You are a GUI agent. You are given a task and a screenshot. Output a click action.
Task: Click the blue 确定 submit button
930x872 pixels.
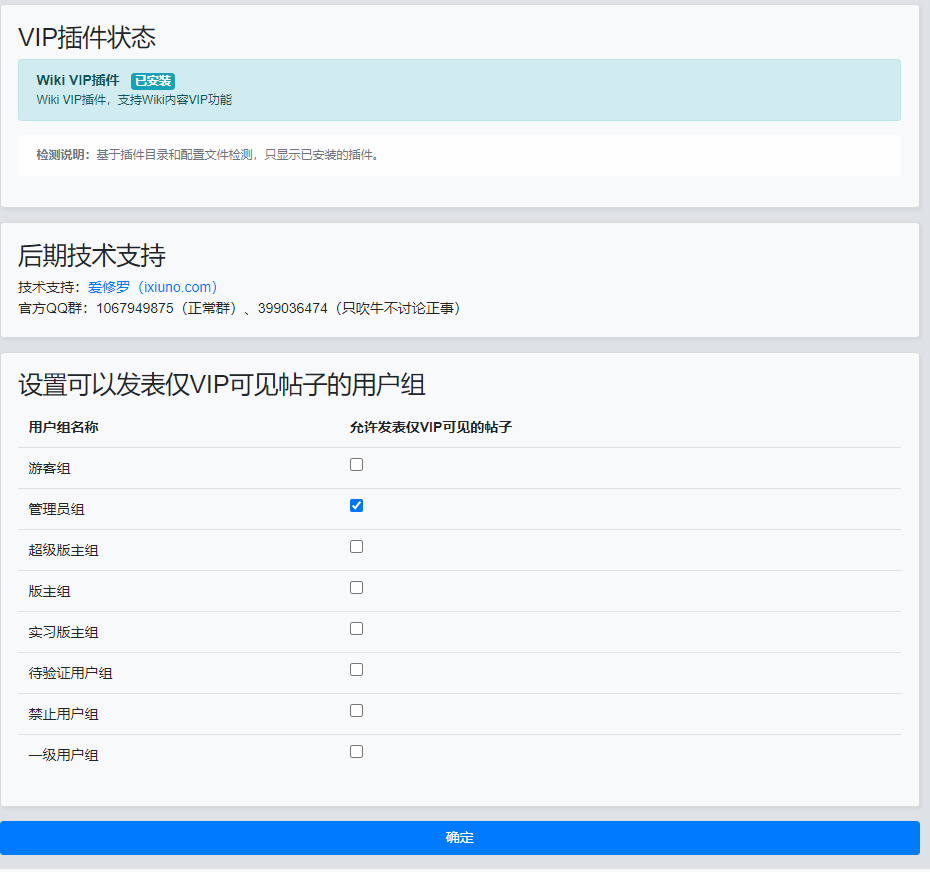coord(459,838)
